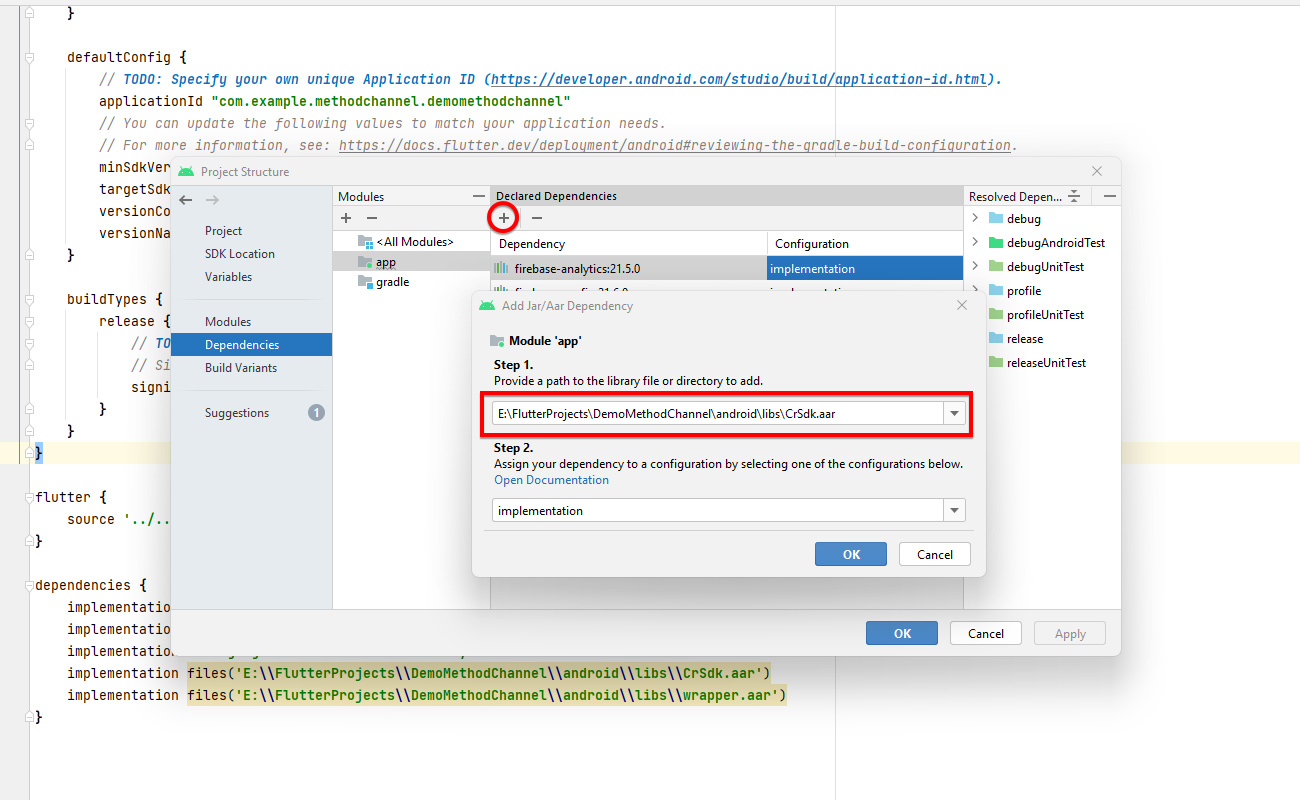Open the Suggestions section
Viewport: 1300px width, 800px height.
click(237, 413)
